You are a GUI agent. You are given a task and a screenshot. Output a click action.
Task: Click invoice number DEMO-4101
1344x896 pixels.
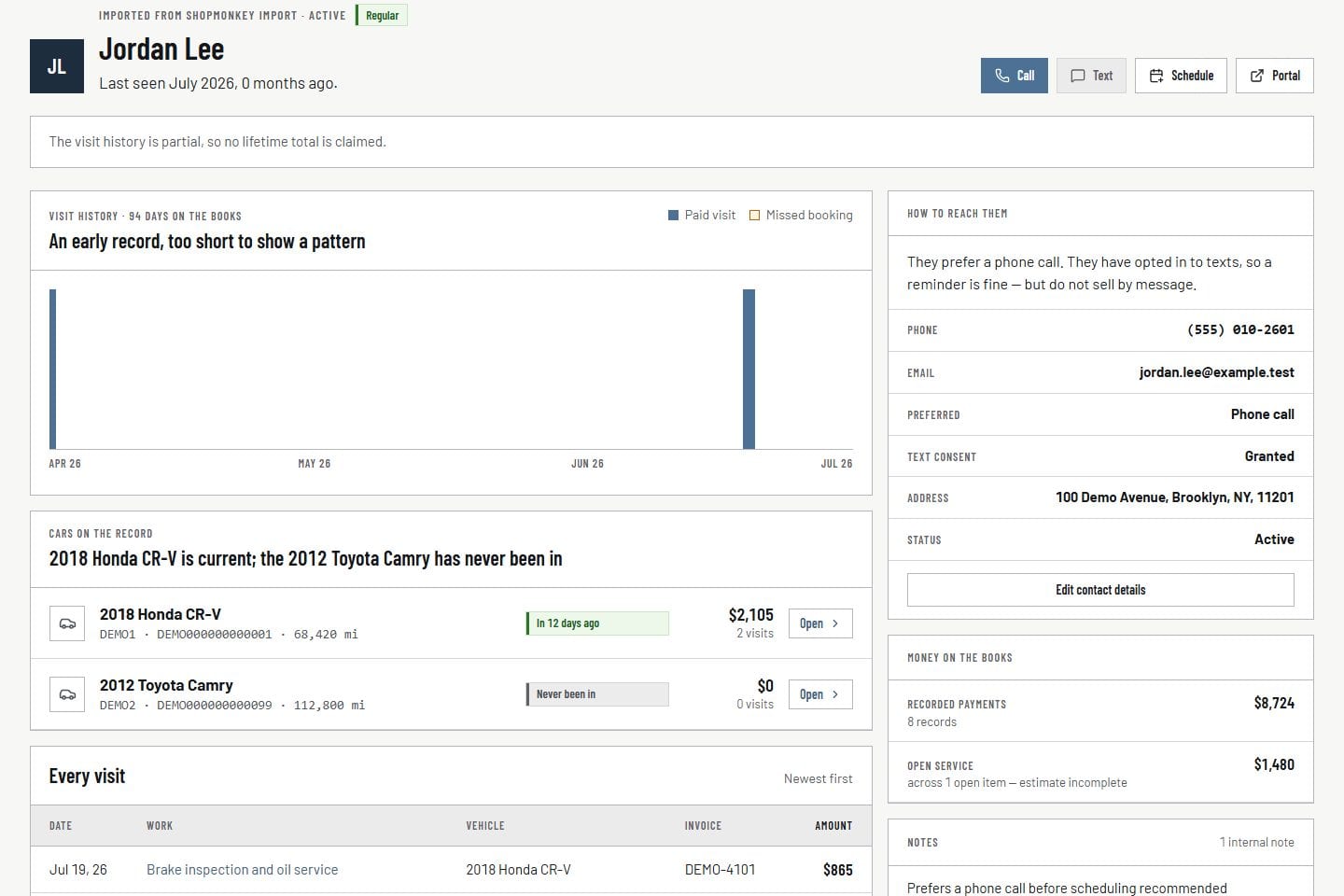(721, 870)
